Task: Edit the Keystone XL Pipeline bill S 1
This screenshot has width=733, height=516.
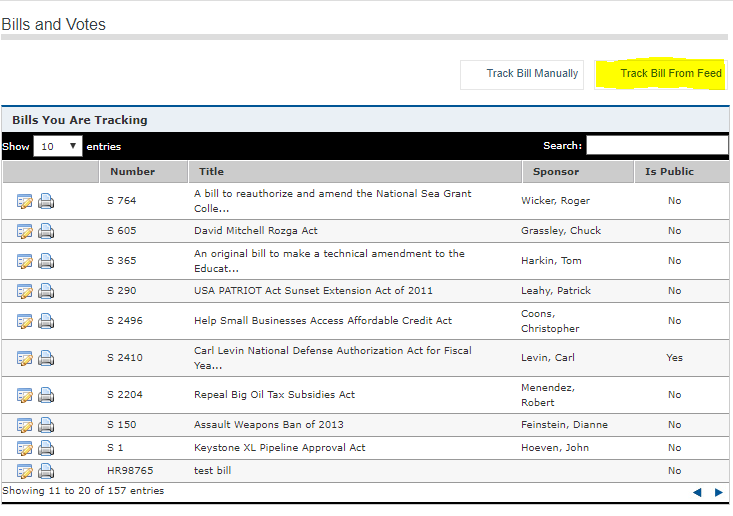Action: (x=25, y=448)
